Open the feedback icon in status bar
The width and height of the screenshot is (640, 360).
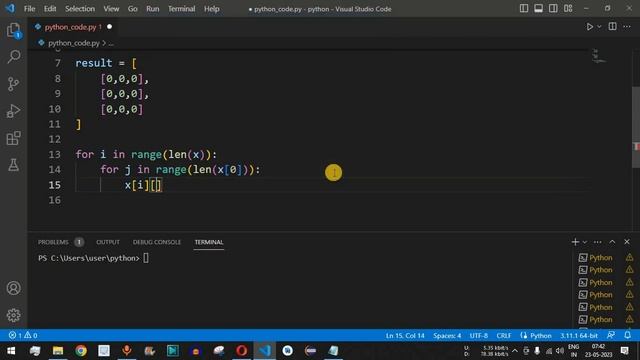click(611, 335)
